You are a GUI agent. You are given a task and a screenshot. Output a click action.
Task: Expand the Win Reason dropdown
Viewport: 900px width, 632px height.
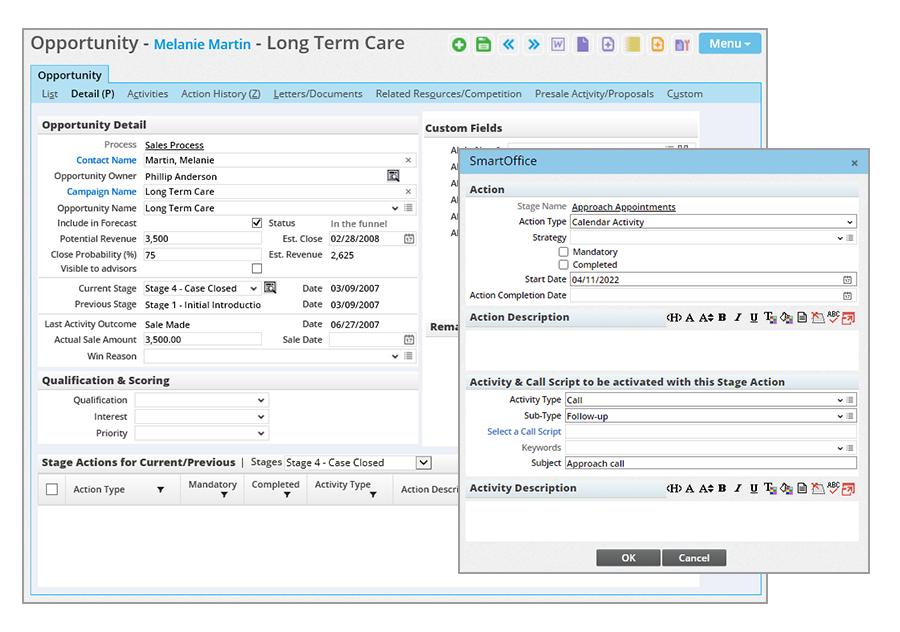click(x=395, y=356)
